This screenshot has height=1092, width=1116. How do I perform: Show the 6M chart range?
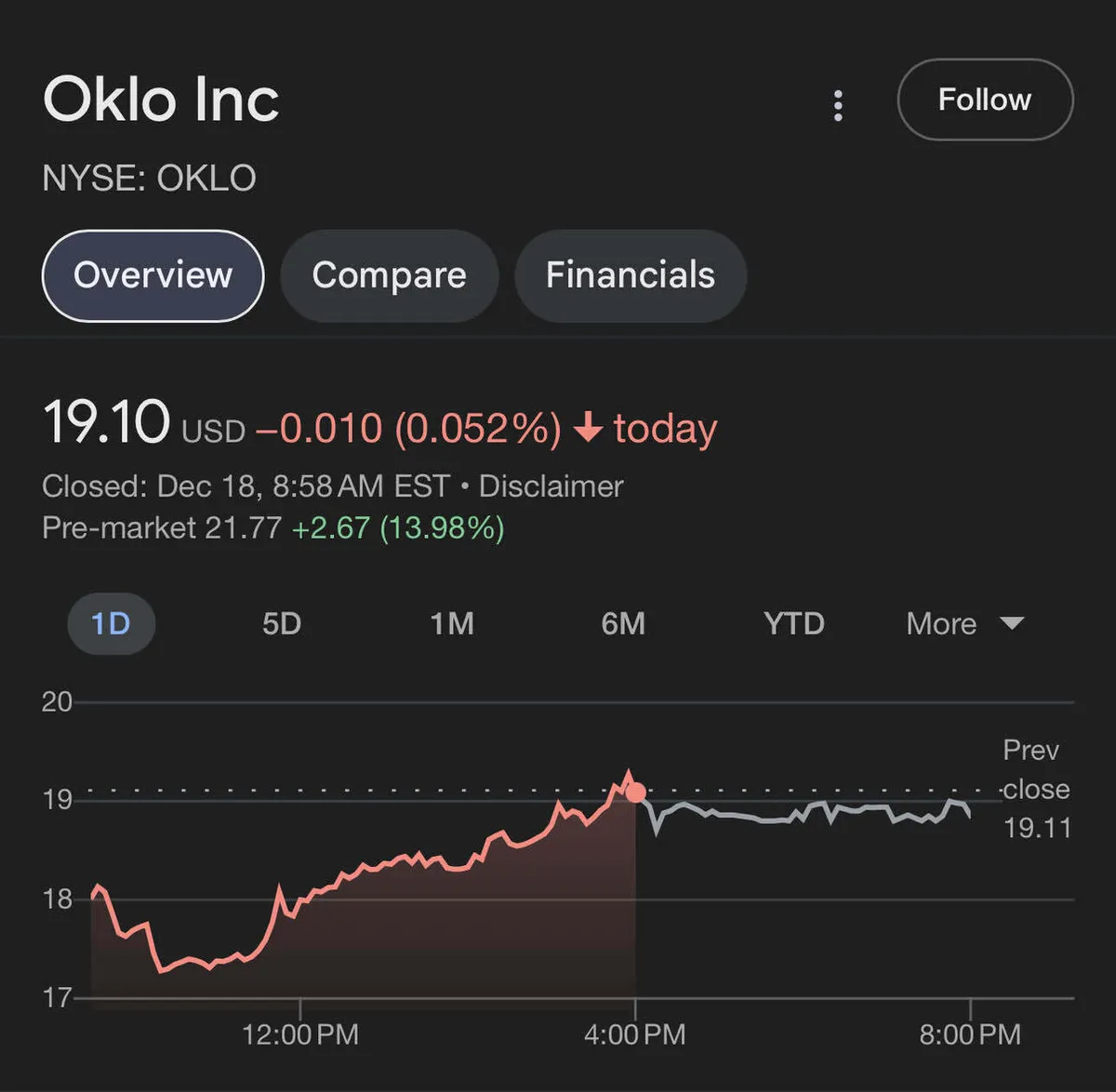pos(623,623)
